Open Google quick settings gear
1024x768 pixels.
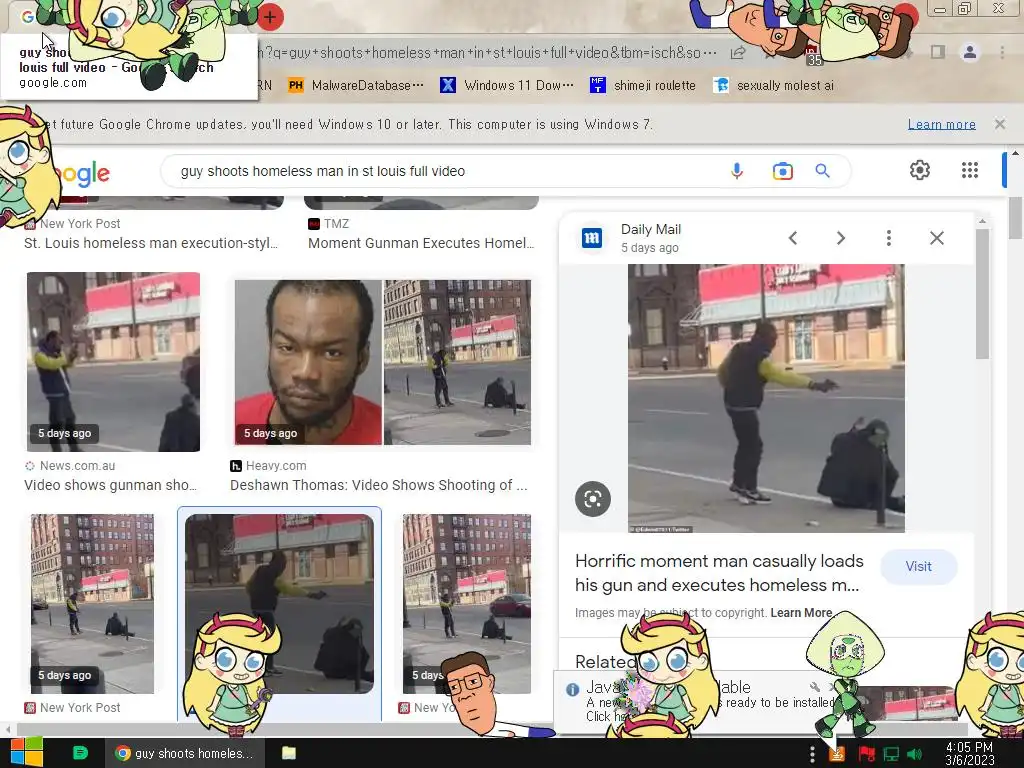920,170
